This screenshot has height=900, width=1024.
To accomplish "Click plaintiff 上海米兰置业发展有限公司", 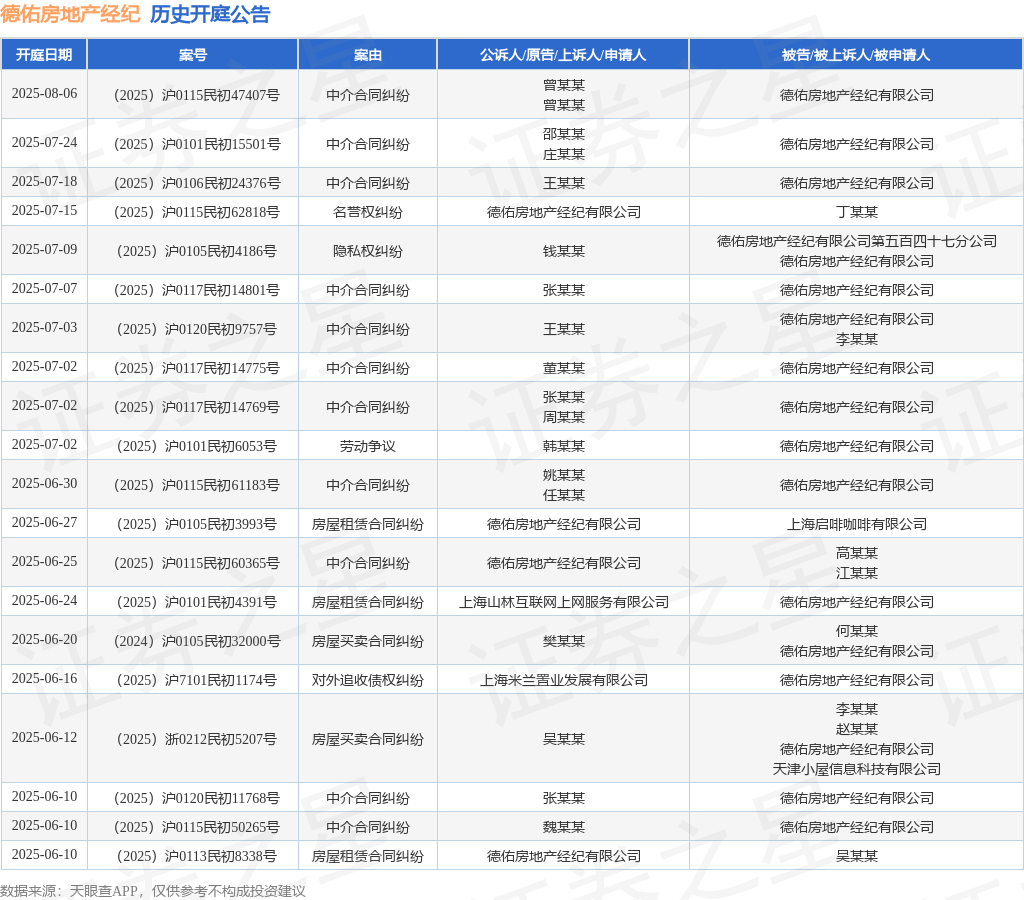I will [564, 681].
